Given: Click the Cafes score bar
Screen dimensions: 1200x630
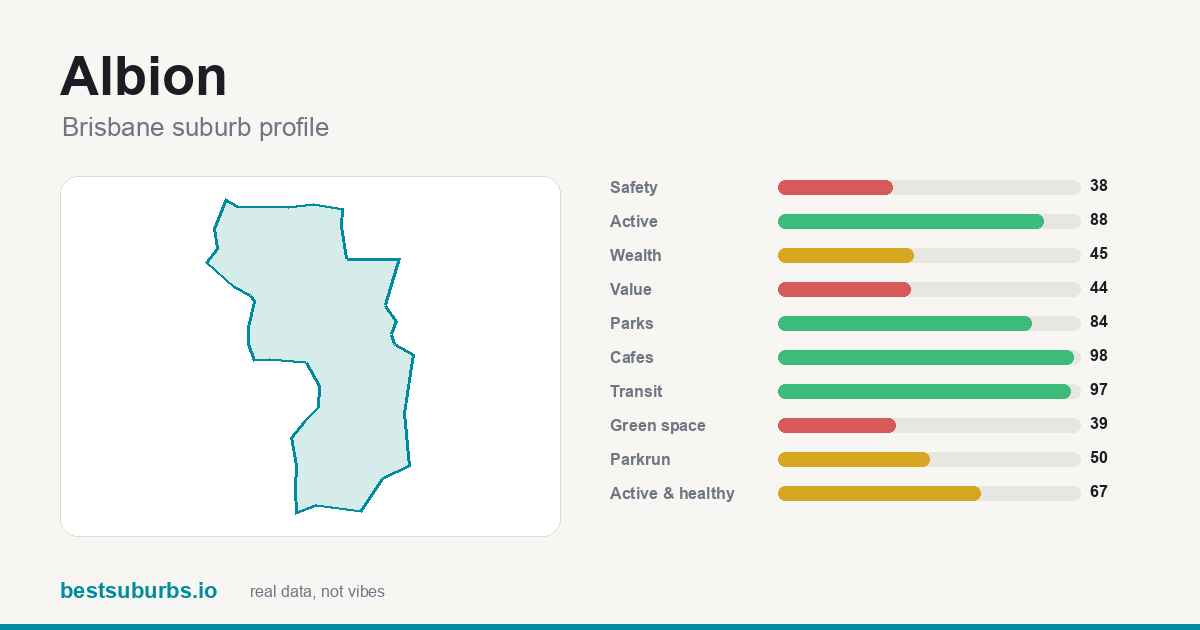Looking at the screenshot, I should click(x=929, y=357).
